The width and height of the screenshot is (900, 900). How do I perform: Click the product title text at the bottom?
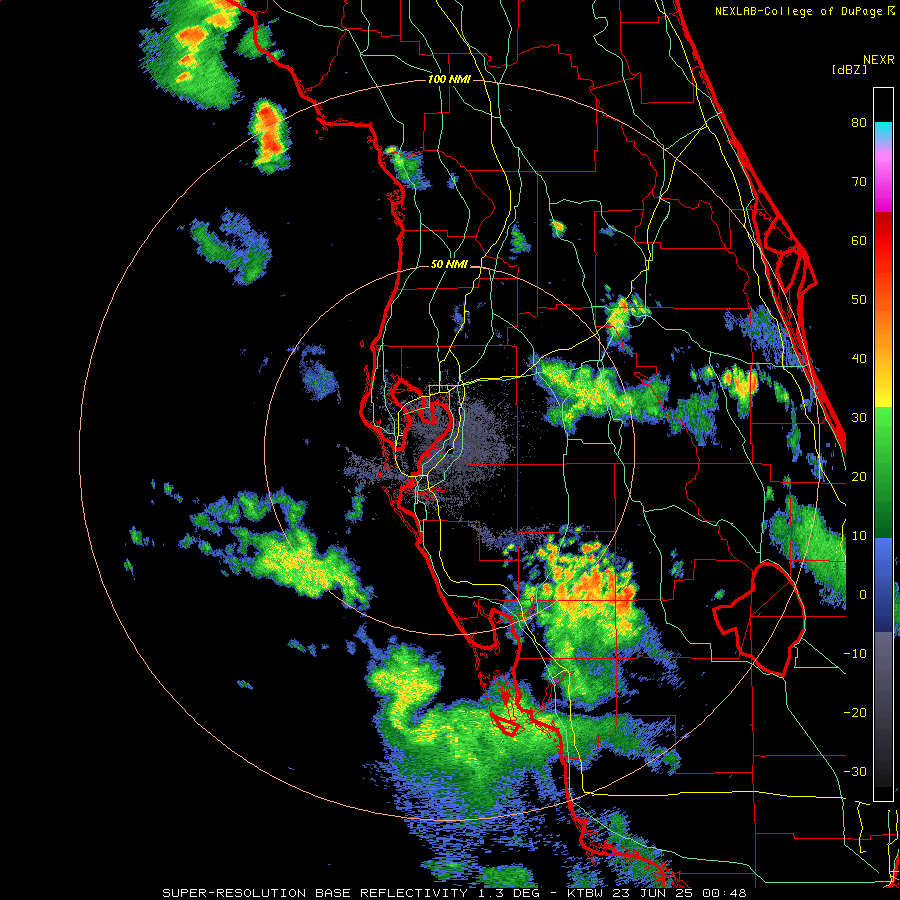click(x=454, y=893)
